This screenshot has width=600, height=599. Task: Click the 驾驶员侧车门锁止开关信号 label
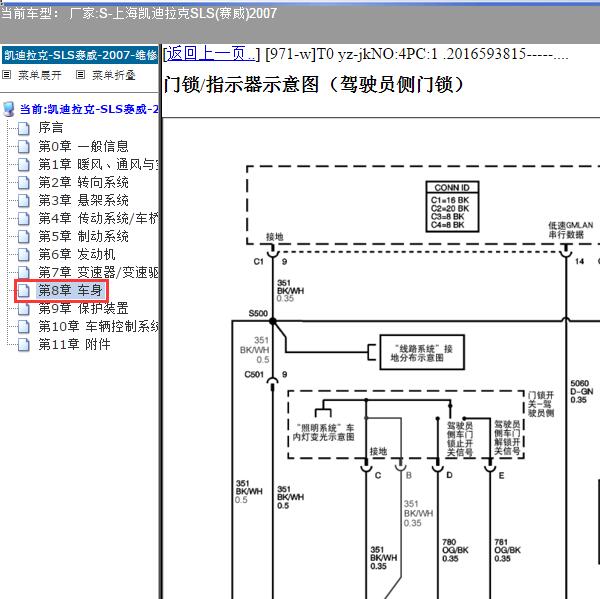point(460,439)
